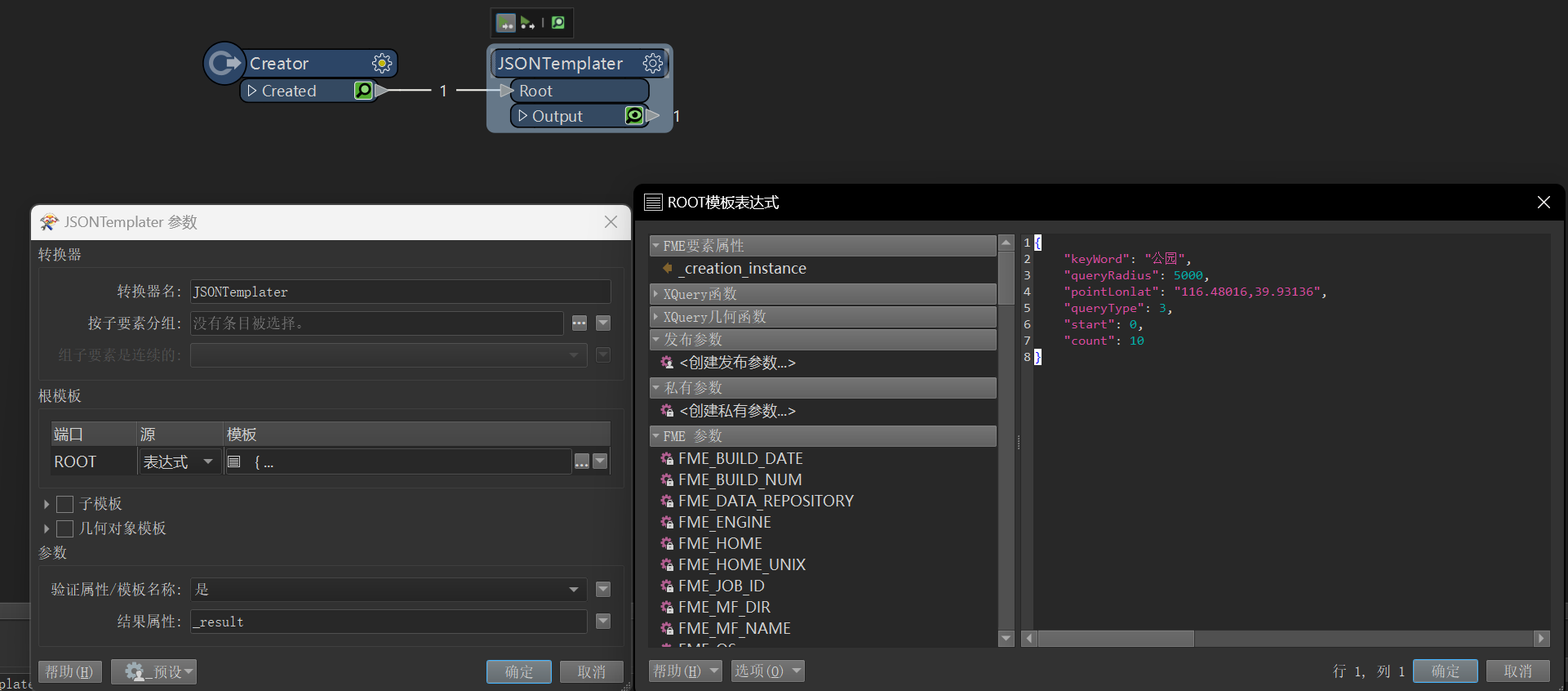This screenshot has height=691, width=1568.
Task: Click create private parameter entry
Action: [736, 410]
